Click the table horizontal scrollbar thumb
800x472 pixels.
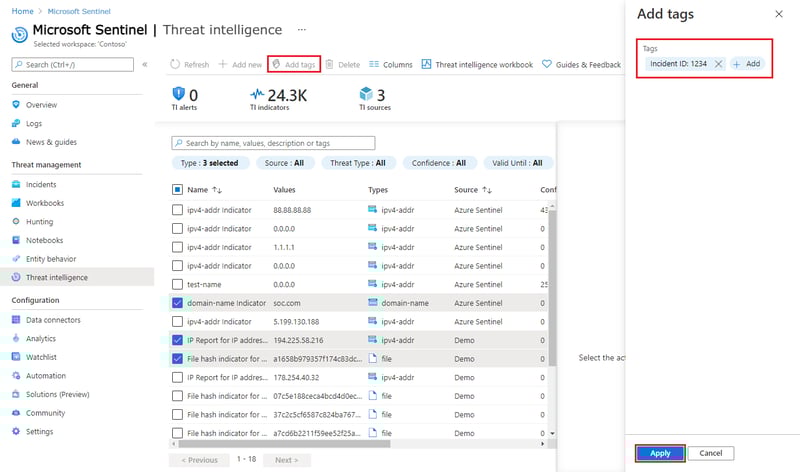click(x=283, y=444)
